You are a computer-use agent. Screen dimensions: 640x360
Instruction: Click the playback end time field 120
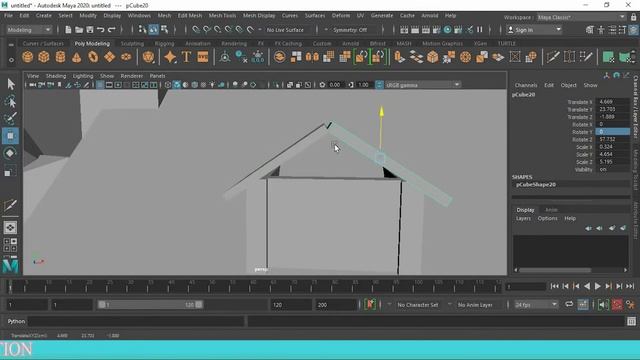(291, 305)
